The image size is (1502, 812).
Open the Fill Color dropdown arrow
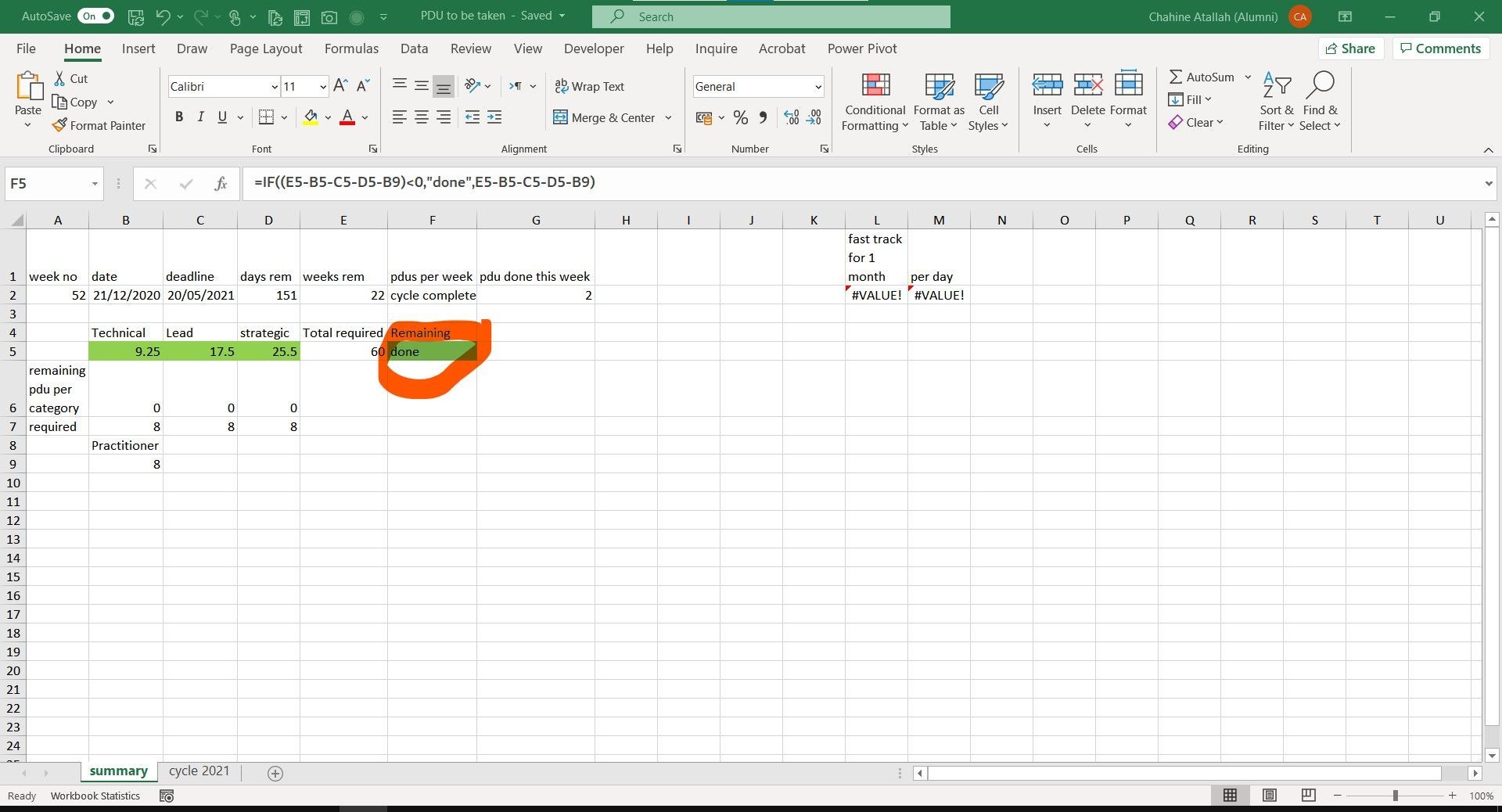328,117
